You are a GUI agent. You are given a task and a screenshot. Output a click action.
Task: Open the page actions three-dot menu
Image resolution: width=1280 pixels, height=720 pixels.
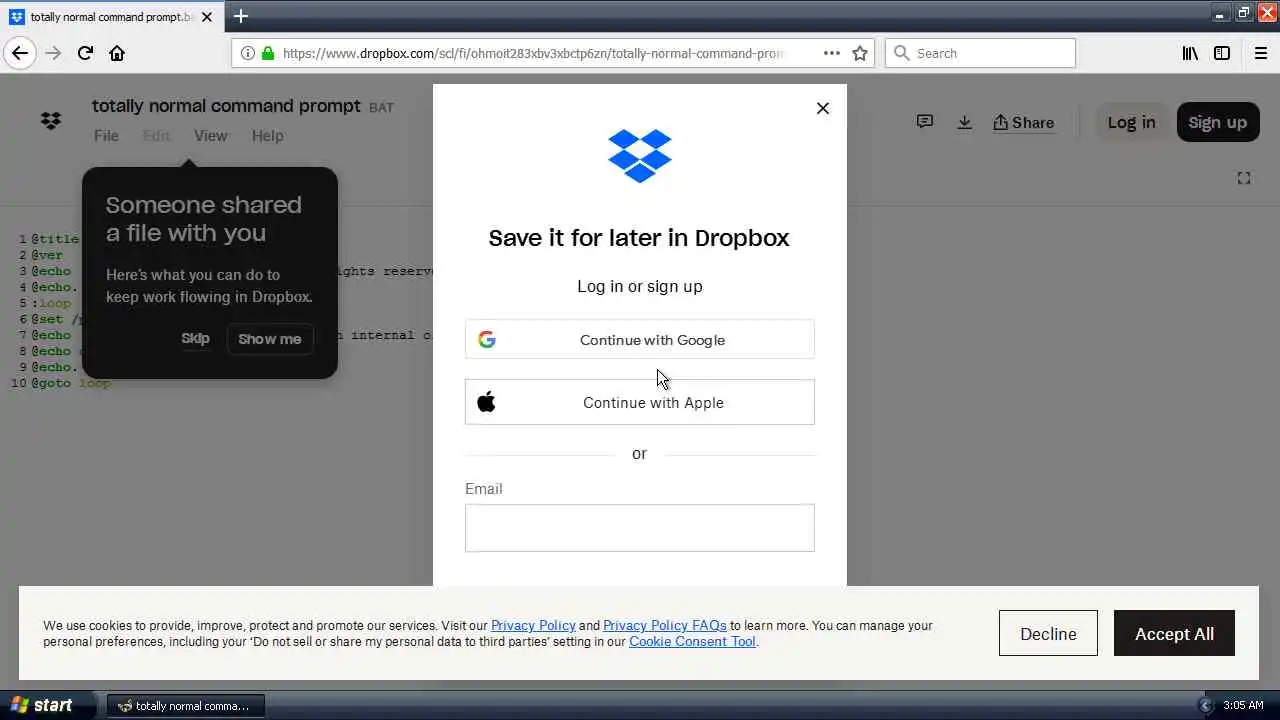831,53
